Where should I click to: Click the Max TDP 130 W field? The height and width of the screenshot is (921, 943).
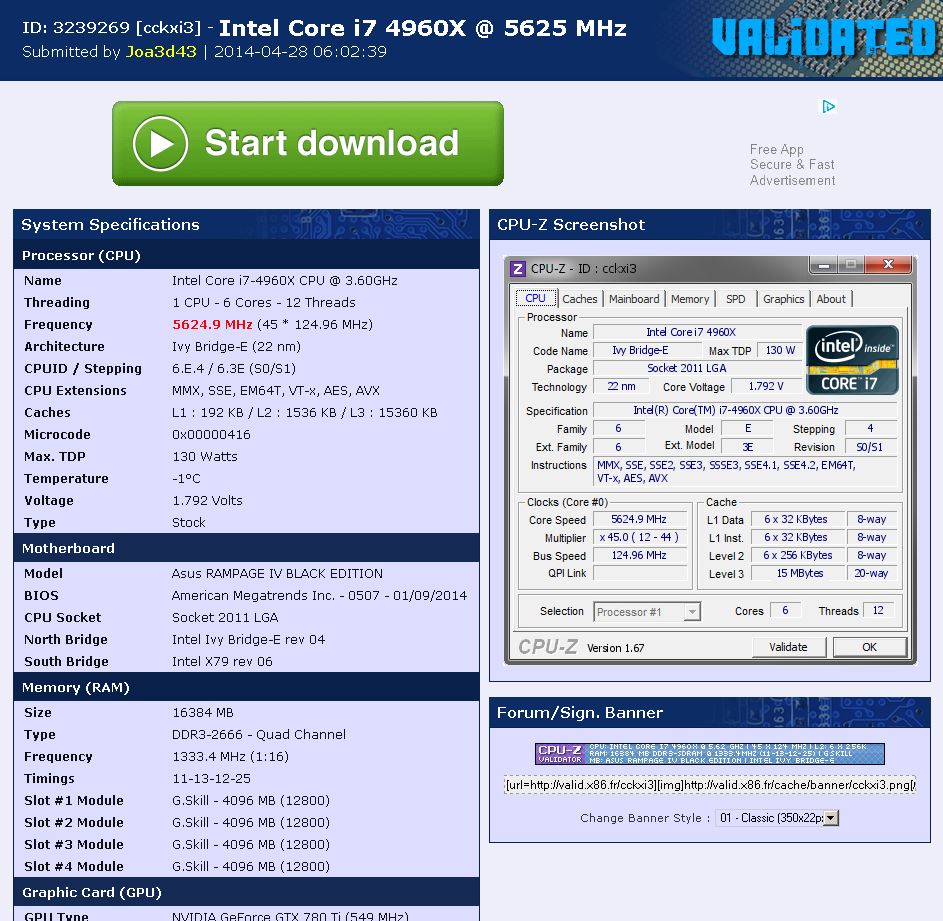[780, 350]
